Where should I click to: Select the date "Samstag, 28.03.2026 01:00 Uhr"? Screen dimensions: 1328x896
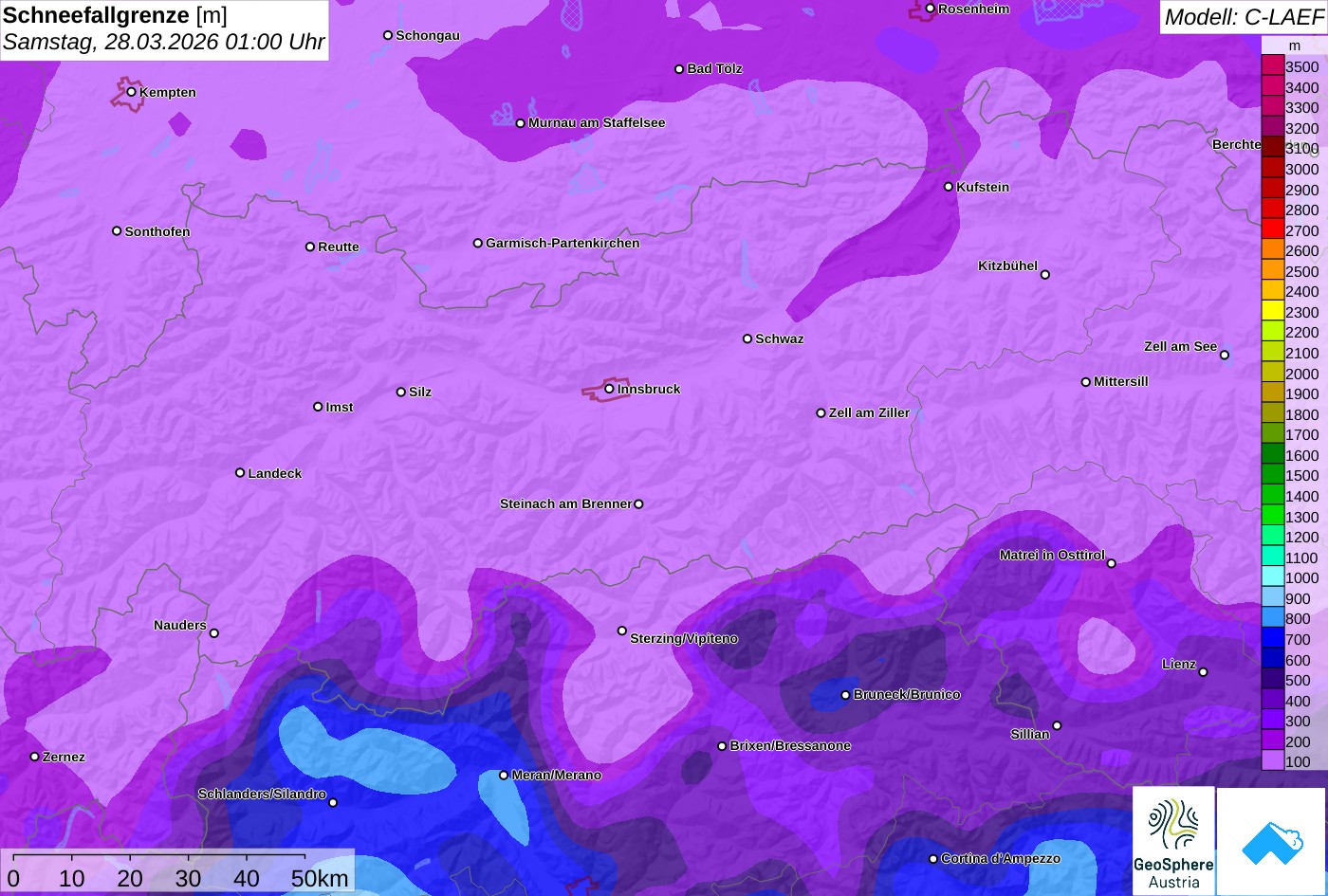coord(163,43)
